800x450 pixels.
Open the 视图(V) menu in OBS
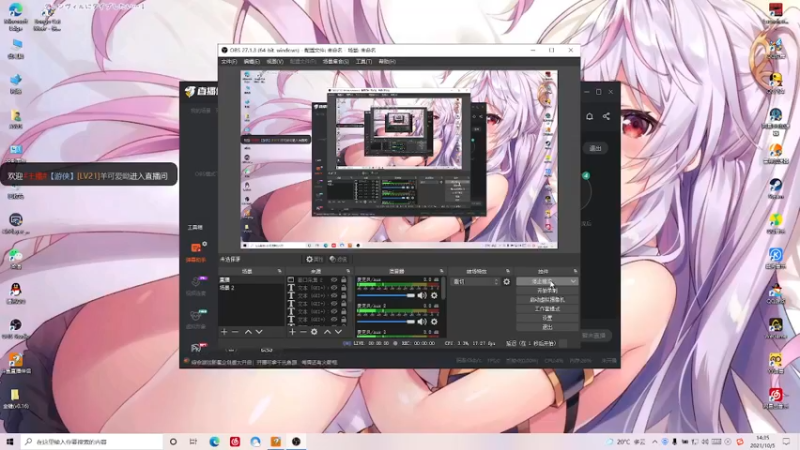(274, 62)
